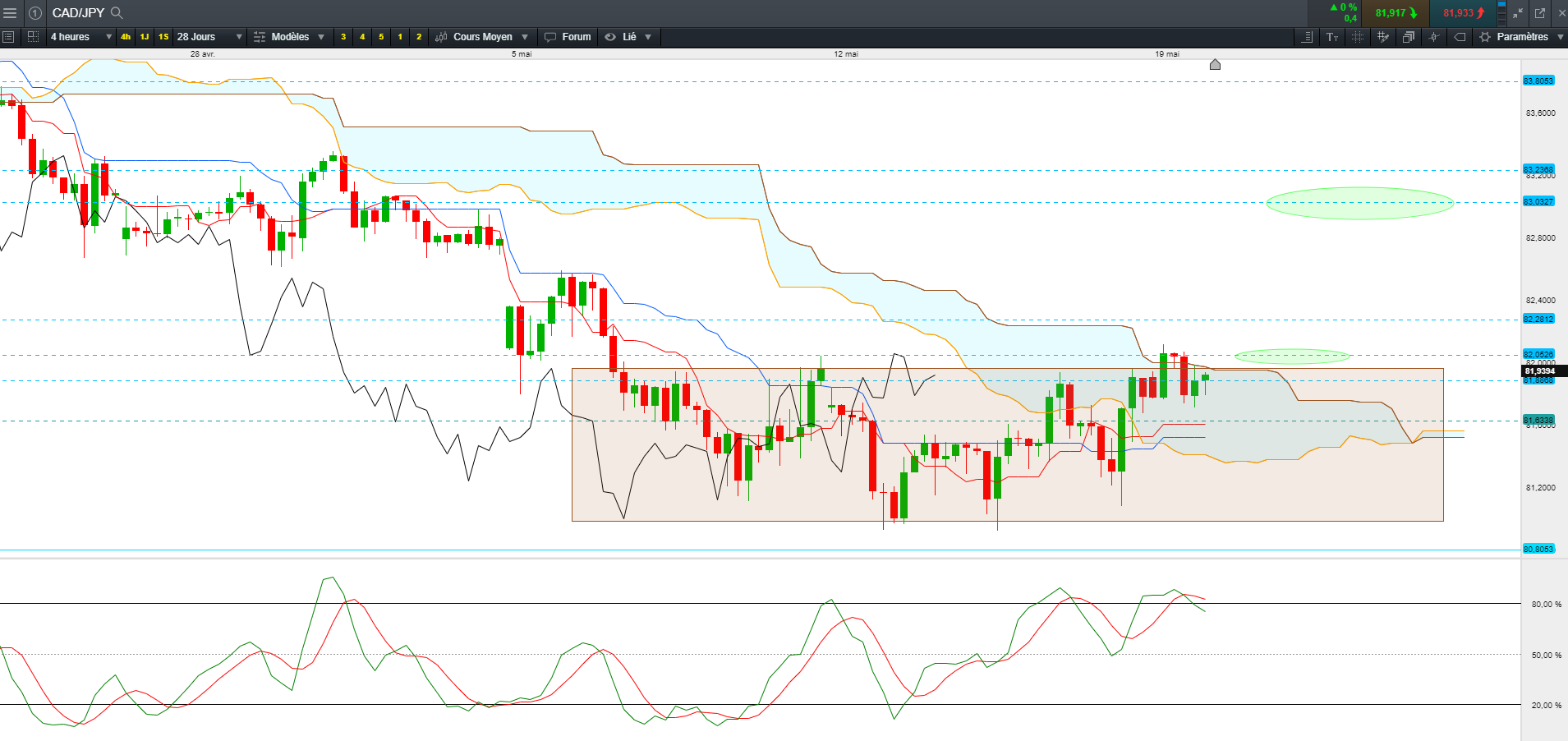Viewport: 1568px width, 741px height.
Task: Click the 80,00 % oscillator level label
Action: pyautogui.click(x=1547, y=605)
